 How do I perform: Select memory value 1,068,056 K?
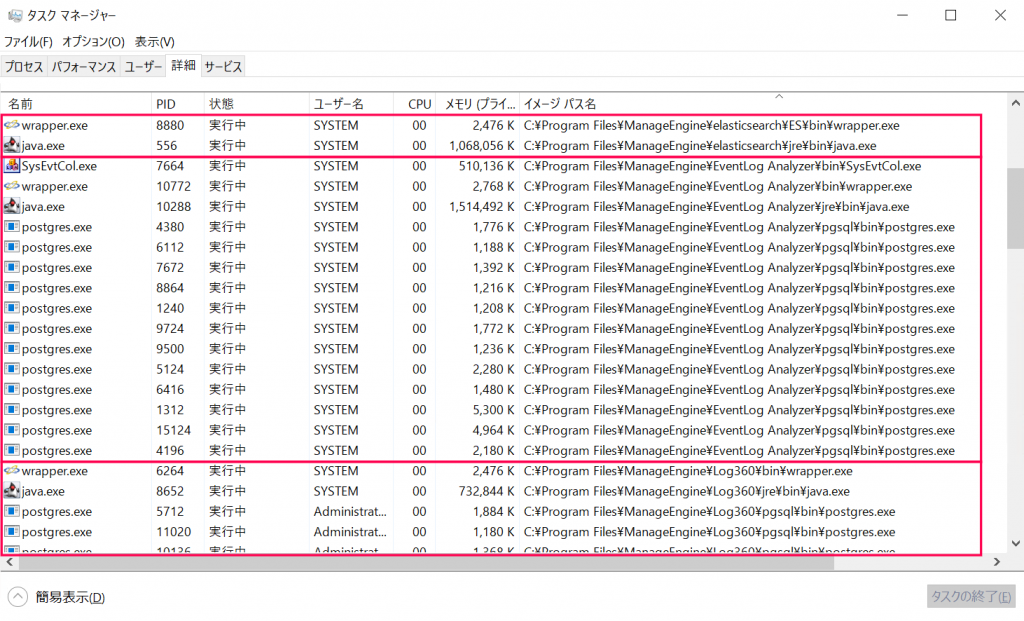481,146
